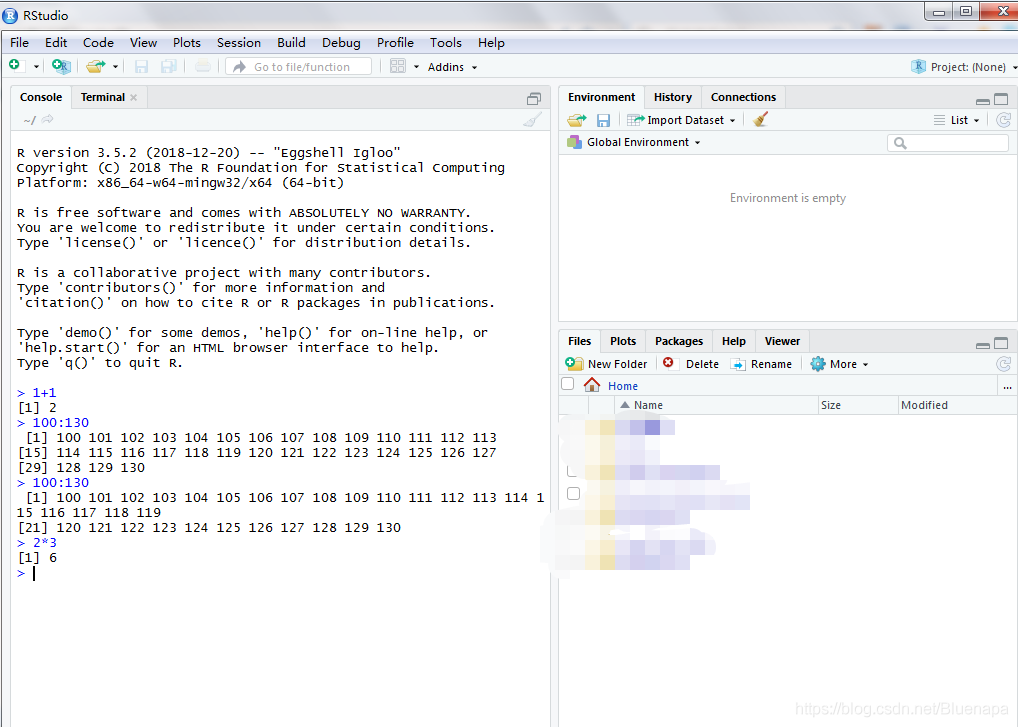Expand the recent files dropdown arrow
The width and height of the screenshot is (1018, 727).
[116, 67]
